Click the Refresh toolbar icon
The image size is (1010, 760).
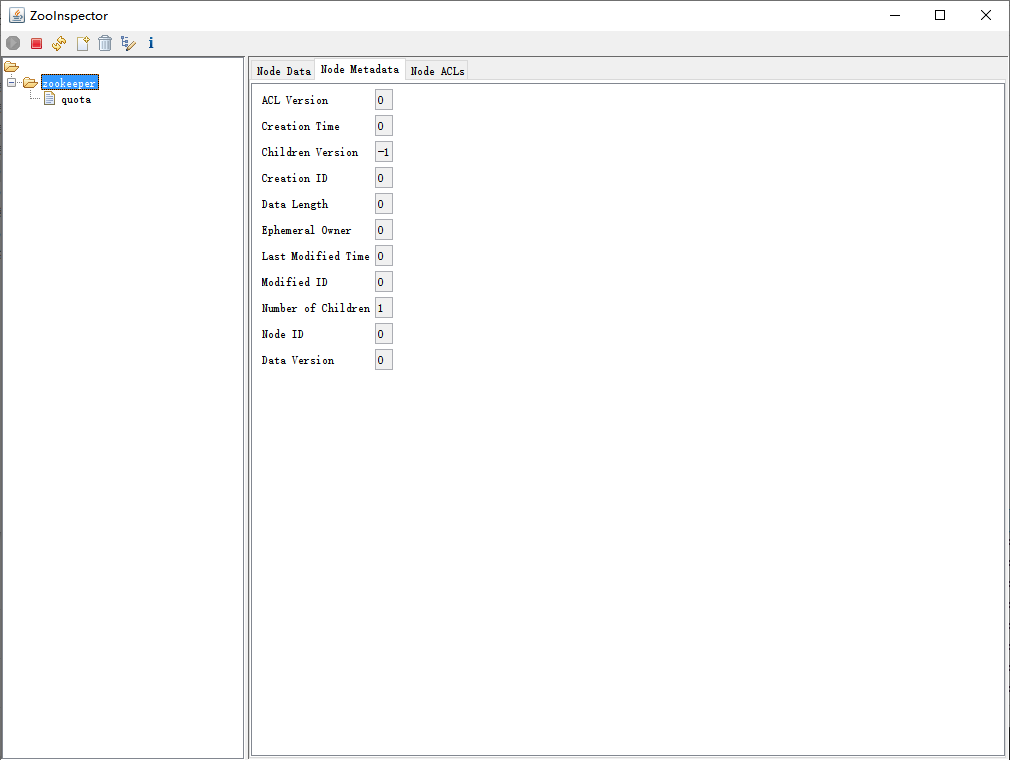[x=59, y=43]
